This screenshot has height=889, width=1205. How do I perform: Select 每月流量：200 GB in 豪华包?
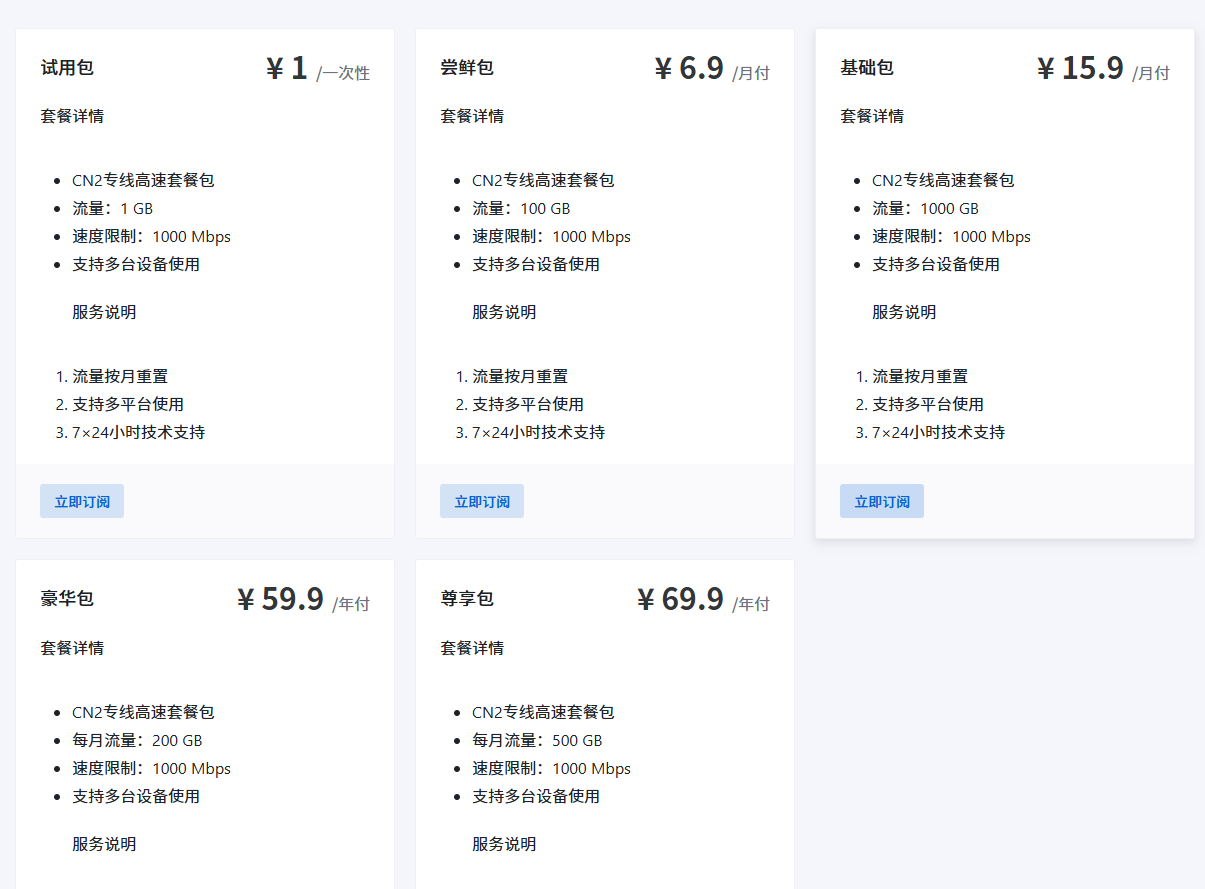(x=137, y=741)
